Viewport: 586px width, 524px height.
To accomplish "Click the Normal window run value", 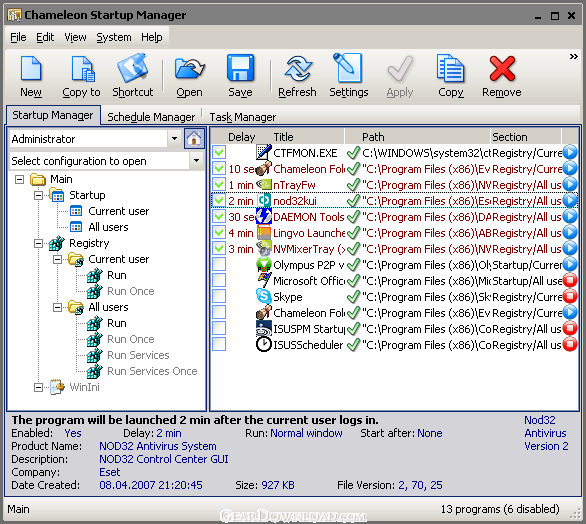I will 306,433.
